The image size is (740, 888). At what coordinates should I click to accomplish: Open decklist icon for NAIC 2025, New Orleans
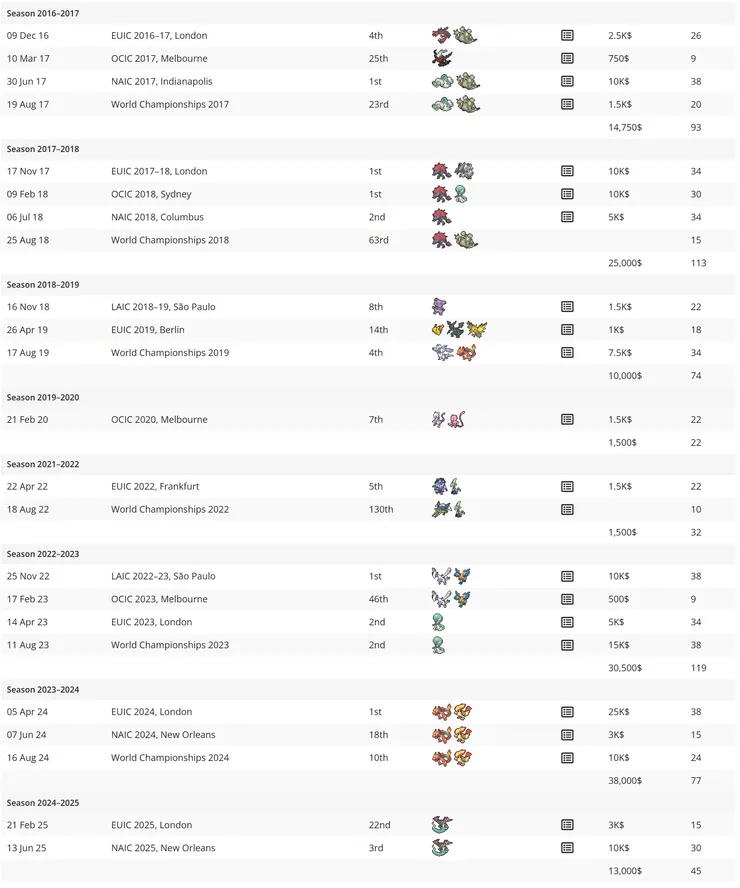coord(567,848)
